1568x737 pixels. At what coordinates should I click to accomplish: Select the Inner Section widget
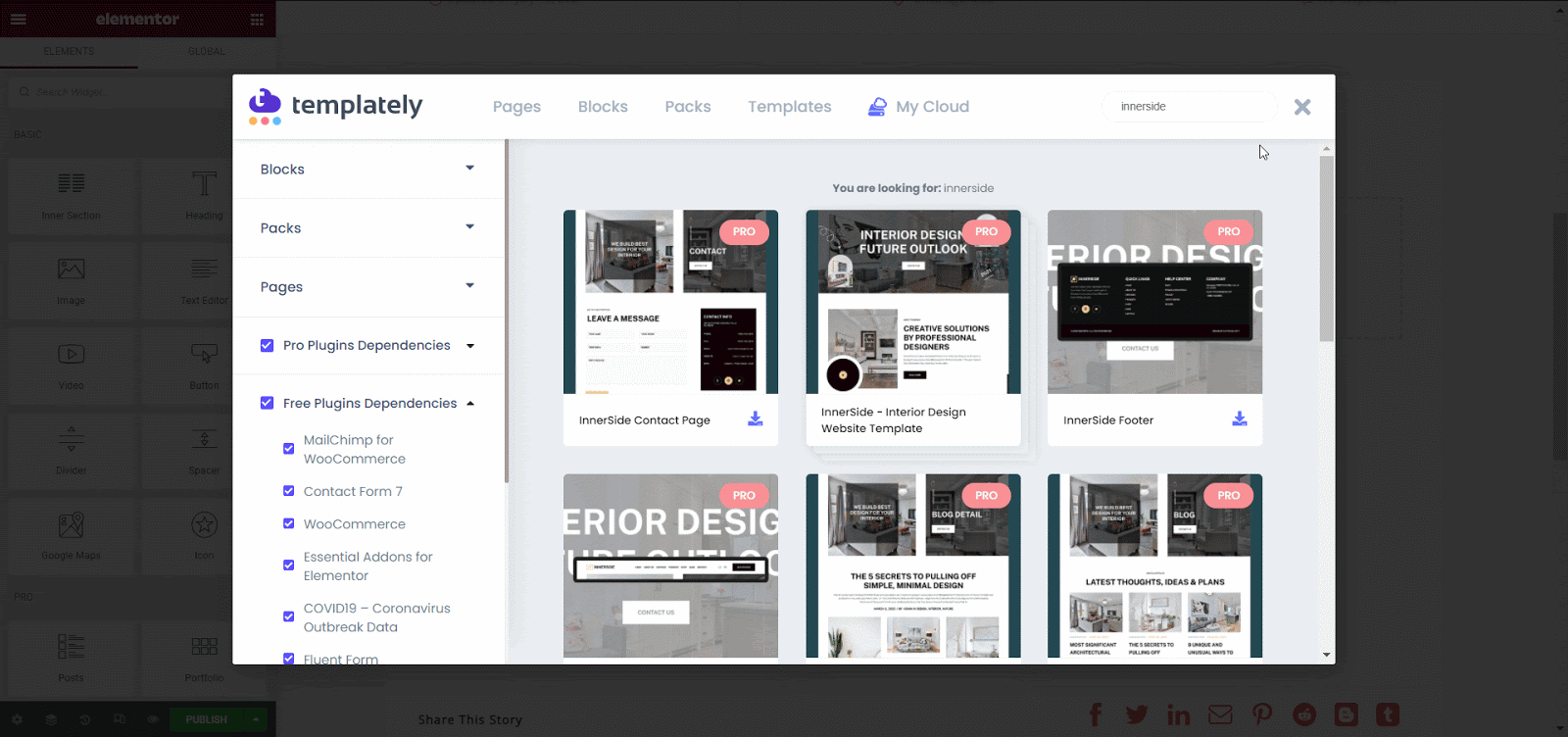click(x=71, y=195)
